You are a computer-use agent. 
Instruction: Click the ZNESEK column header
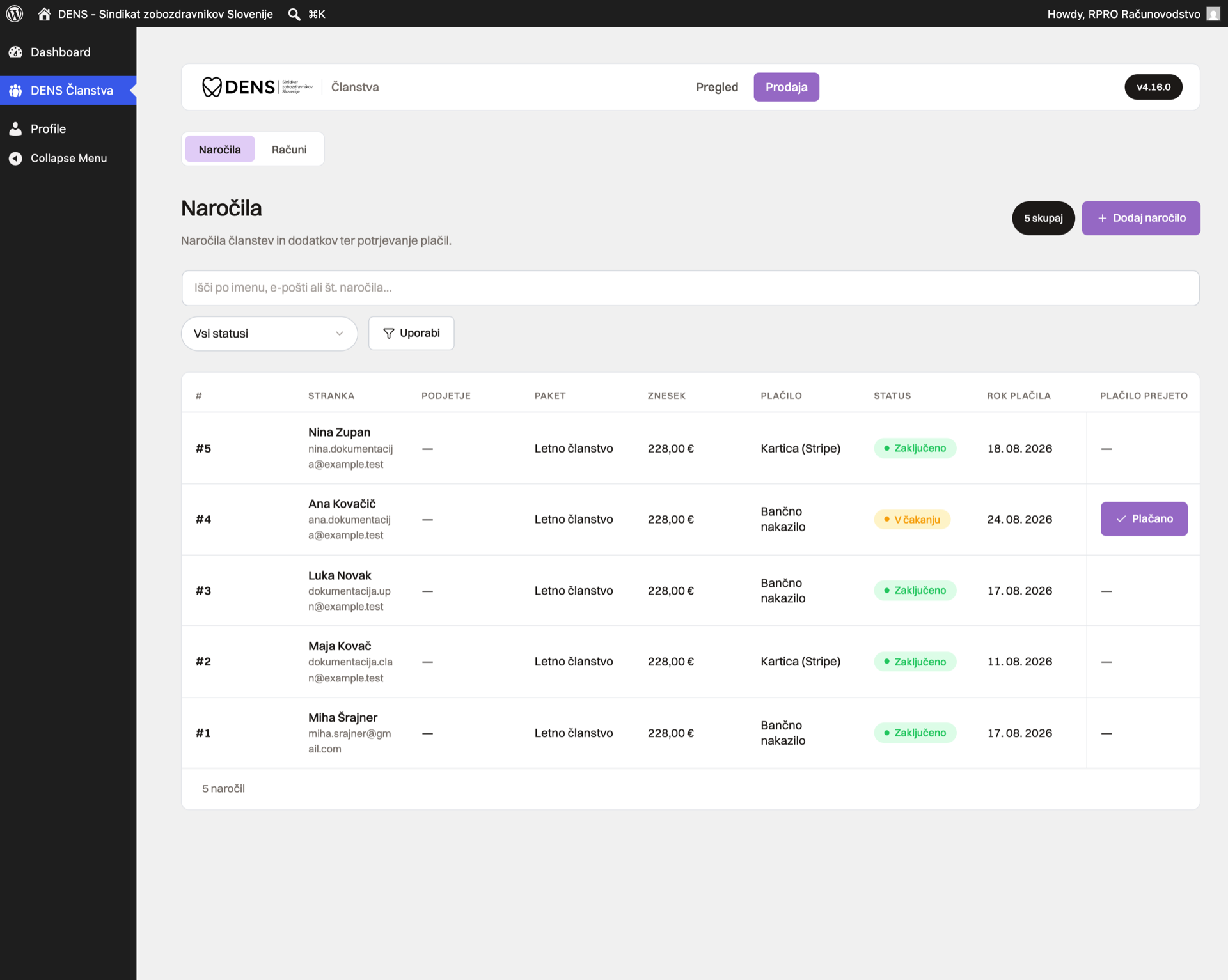666,396
